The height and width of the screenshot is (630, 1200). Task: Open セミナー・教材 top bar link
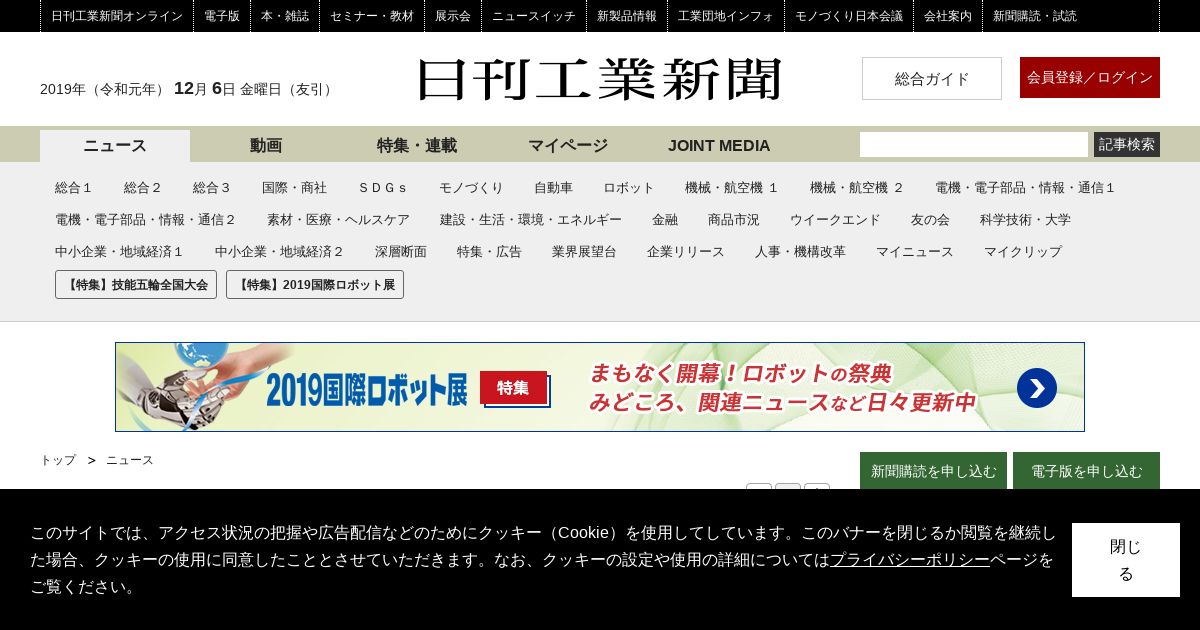(x=372, y=16)
